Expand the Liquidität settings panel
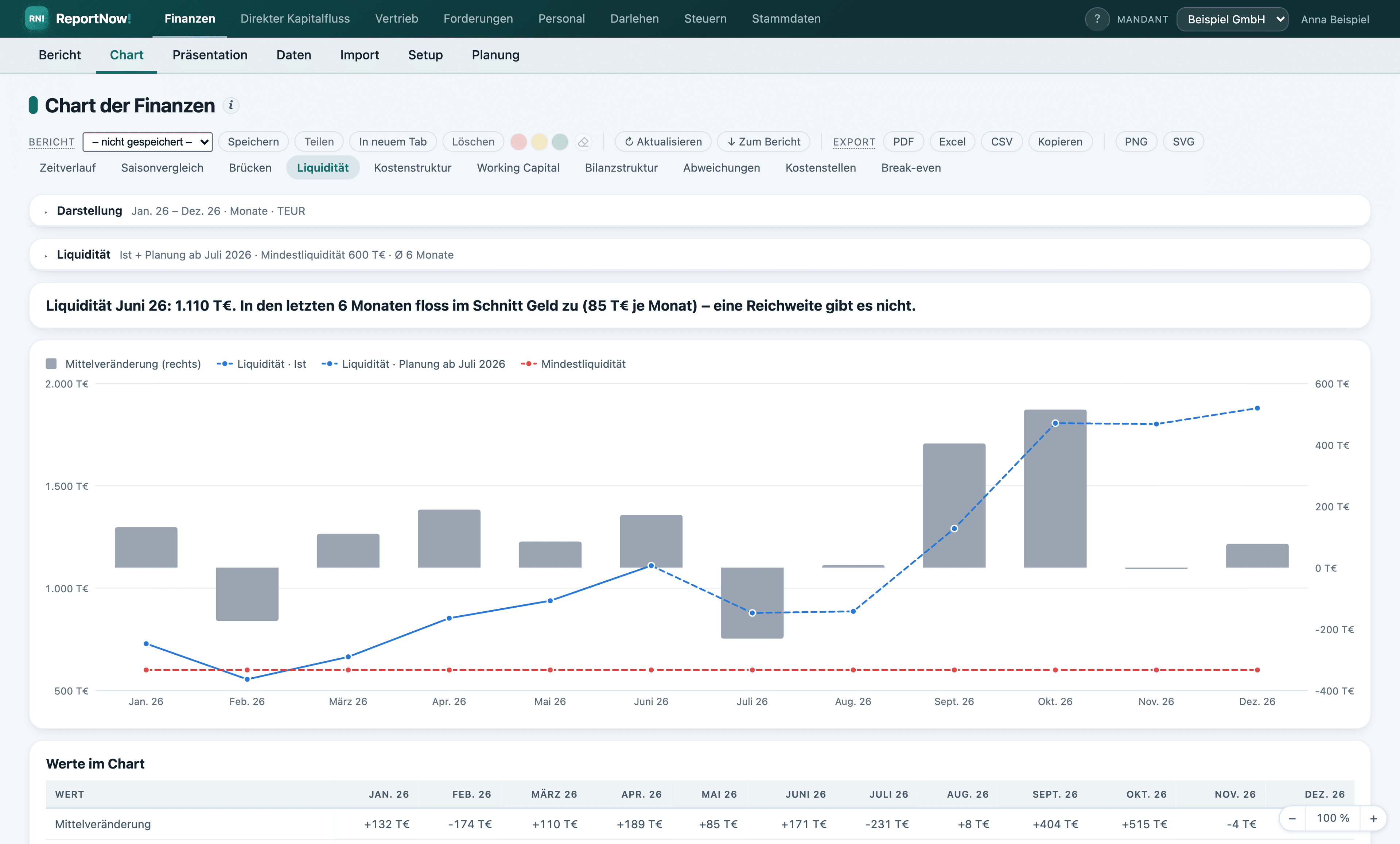 tap(699, 255)
